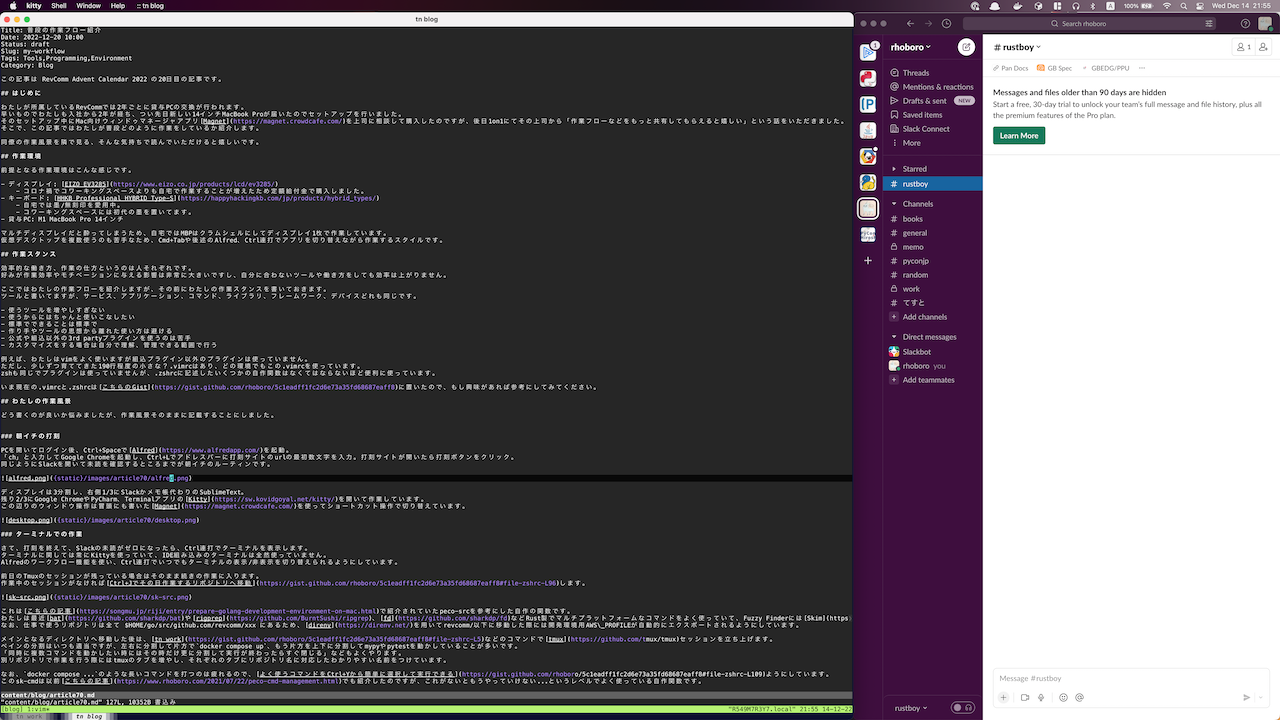The height and width of the screenshot is (720, 1280).
Task: Open GB Spec bookmark link
Action: click(1054, 68)
